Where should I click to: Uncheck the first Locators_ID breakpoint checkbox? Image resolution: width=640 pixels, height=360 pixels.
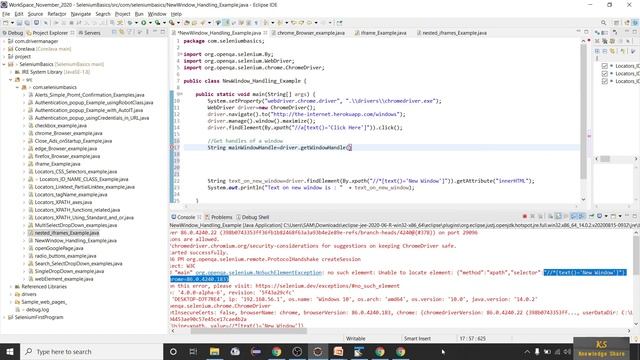click(605, 66)
